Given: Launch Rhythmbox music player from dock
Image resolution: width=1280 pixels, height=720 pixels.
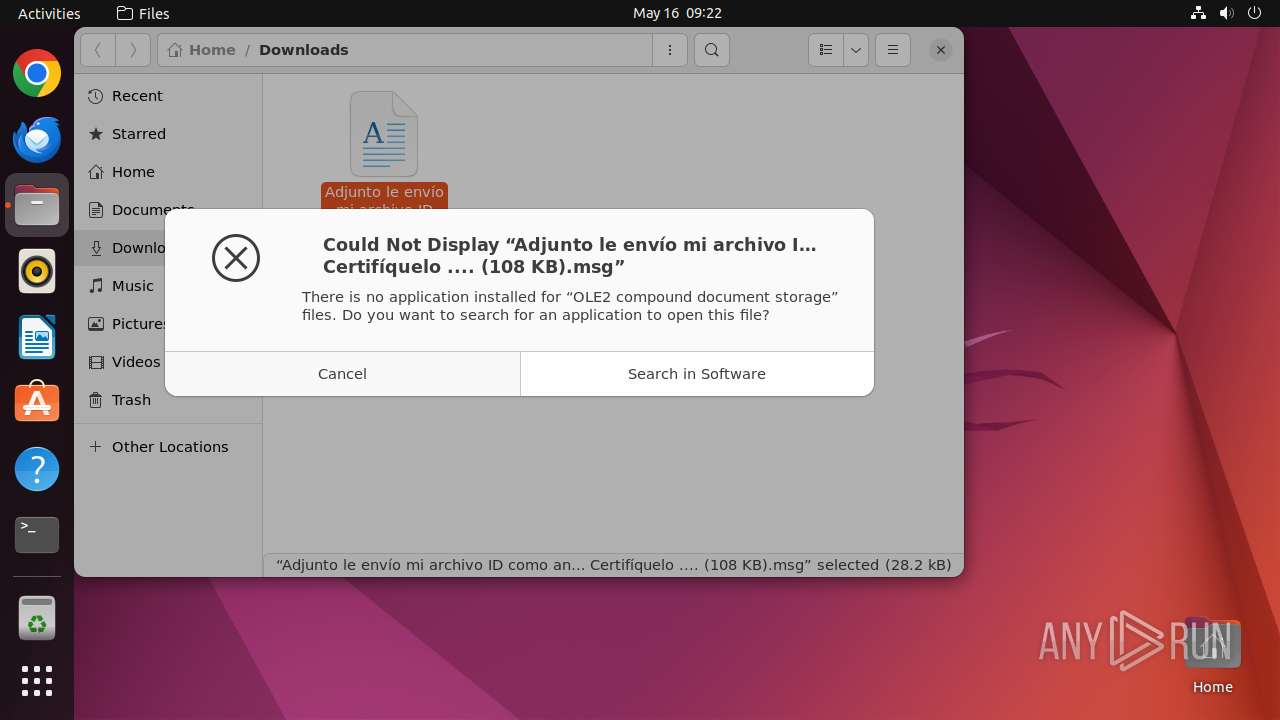Looking at the screenshot, I should (37, 271).
